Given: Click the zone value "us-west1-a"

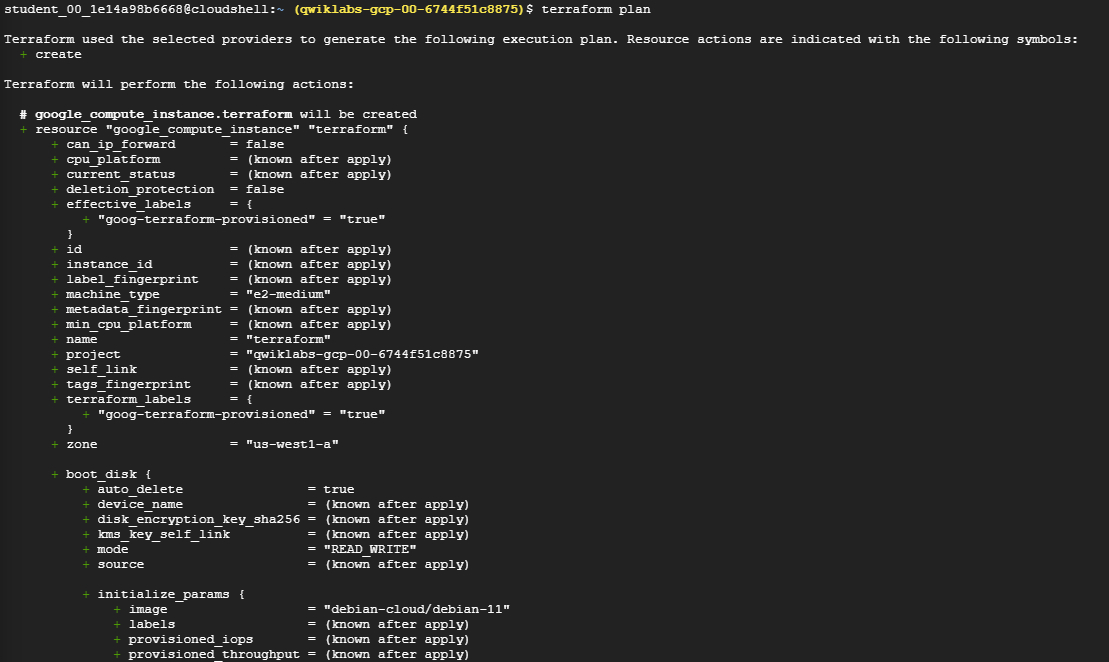Looking at the screenshot, I should (x=292, y=444).
